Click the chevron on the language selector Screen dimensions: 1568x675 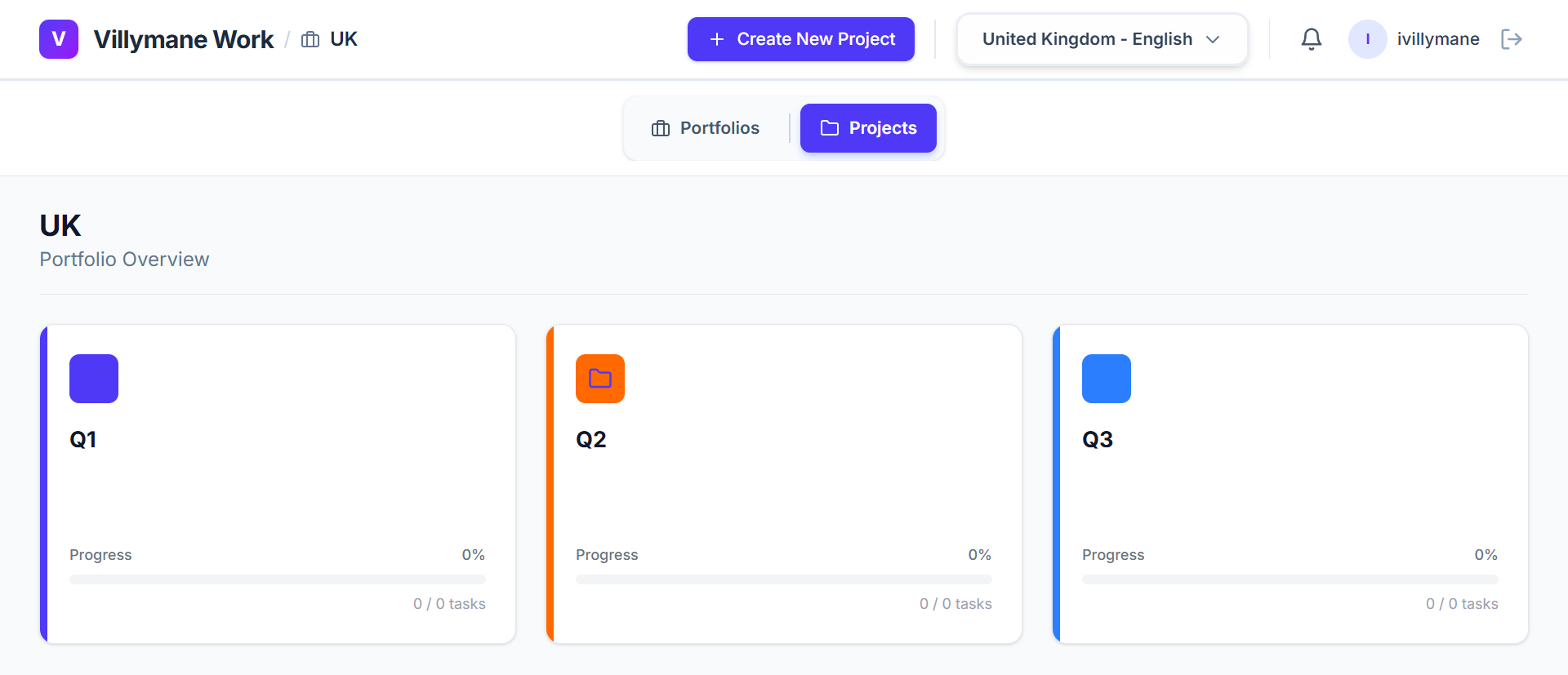(x=1214, y=39)
